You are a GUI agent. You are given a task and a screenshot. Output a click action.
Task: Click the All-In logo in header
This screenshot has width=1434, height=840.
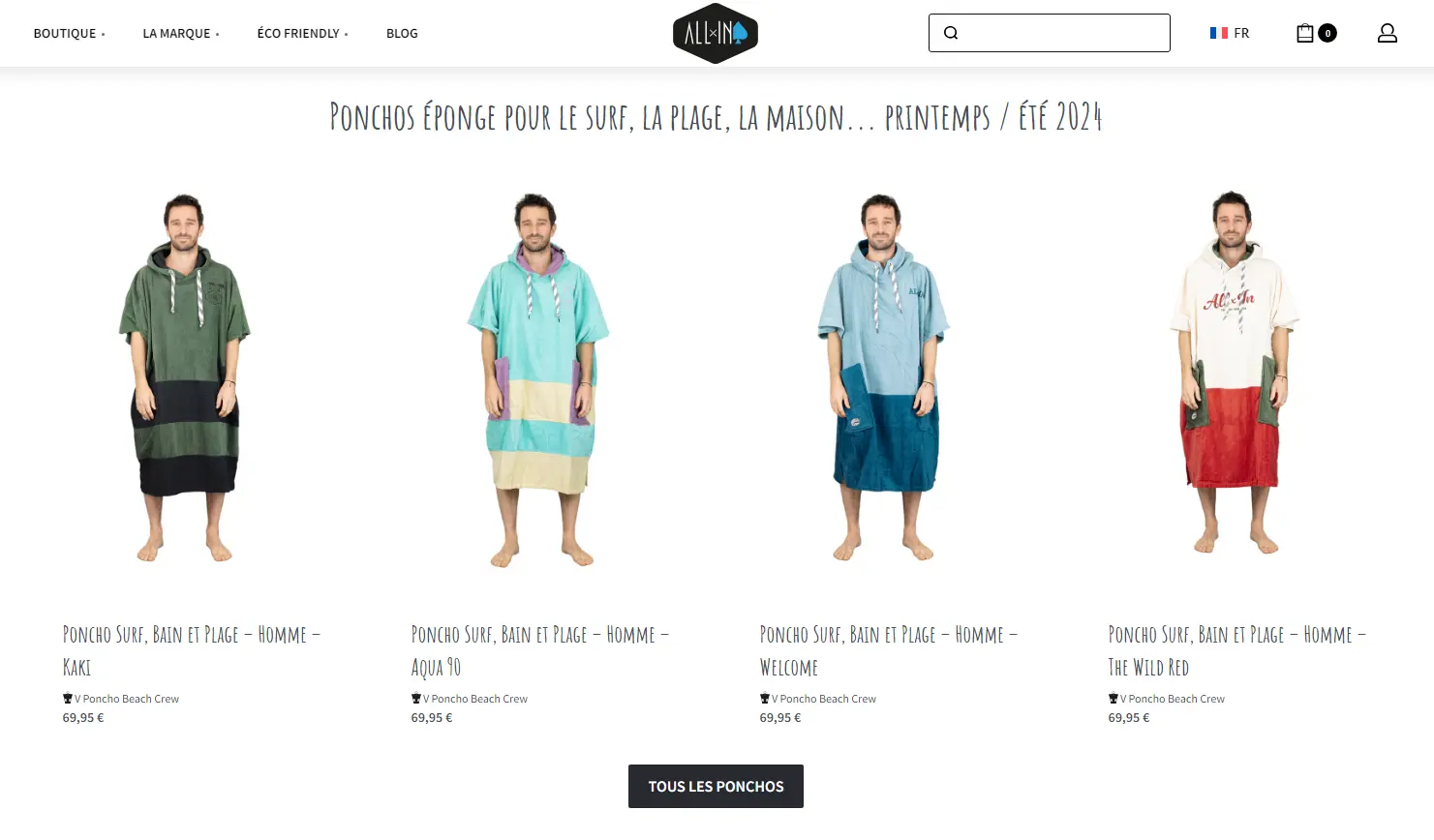716,33
